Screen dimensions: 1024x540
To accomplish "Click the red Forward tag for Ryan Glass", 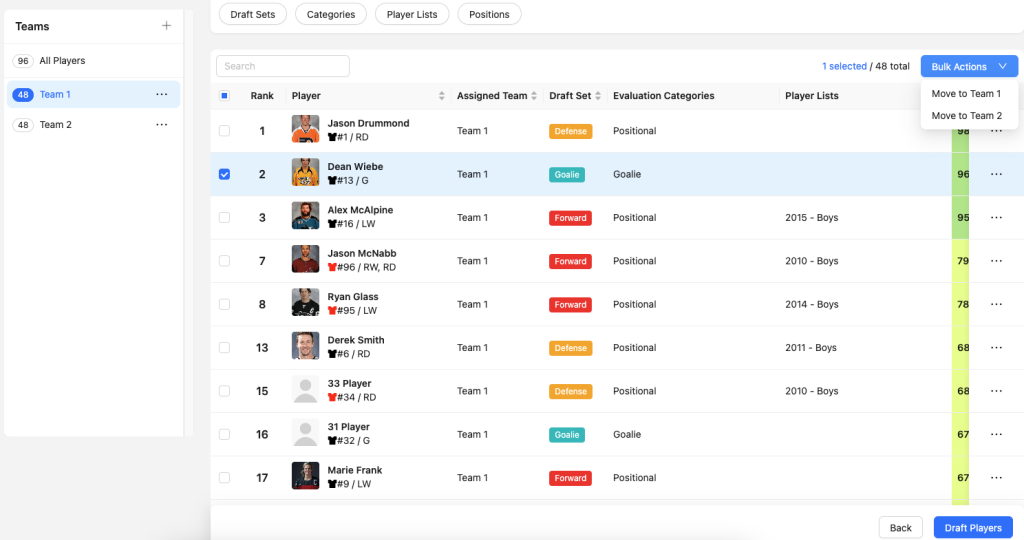I will point(570,305).
